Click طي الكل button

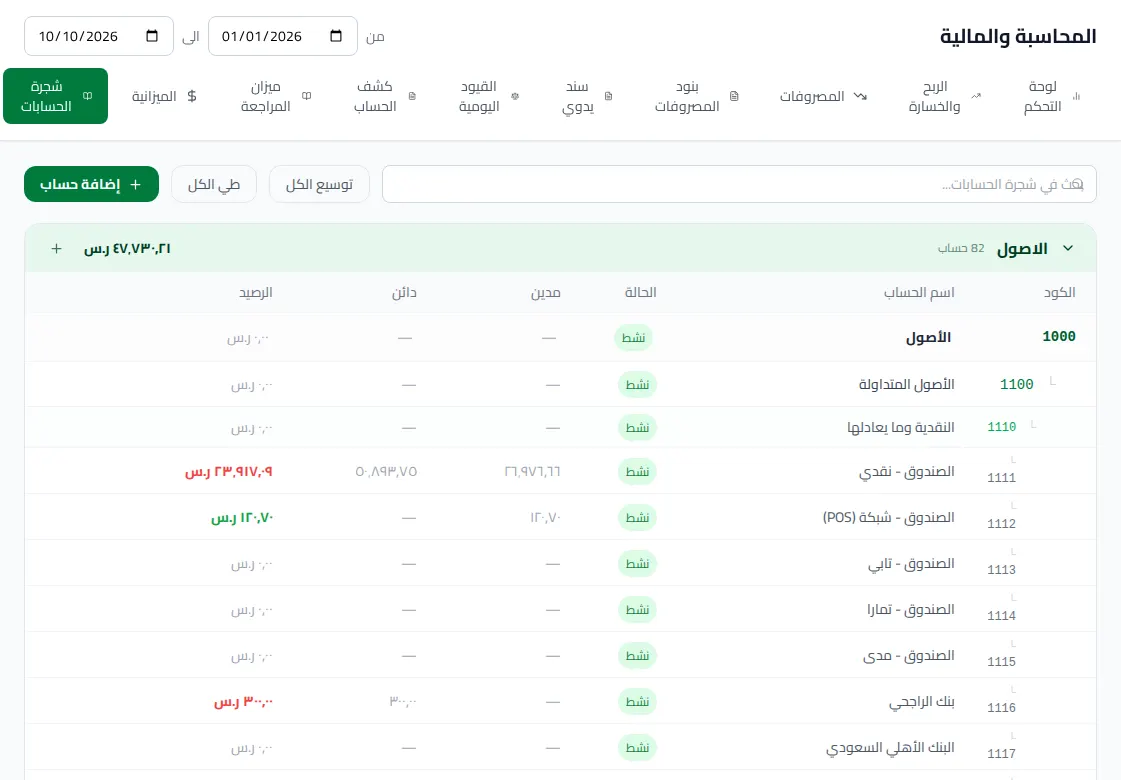214,184
